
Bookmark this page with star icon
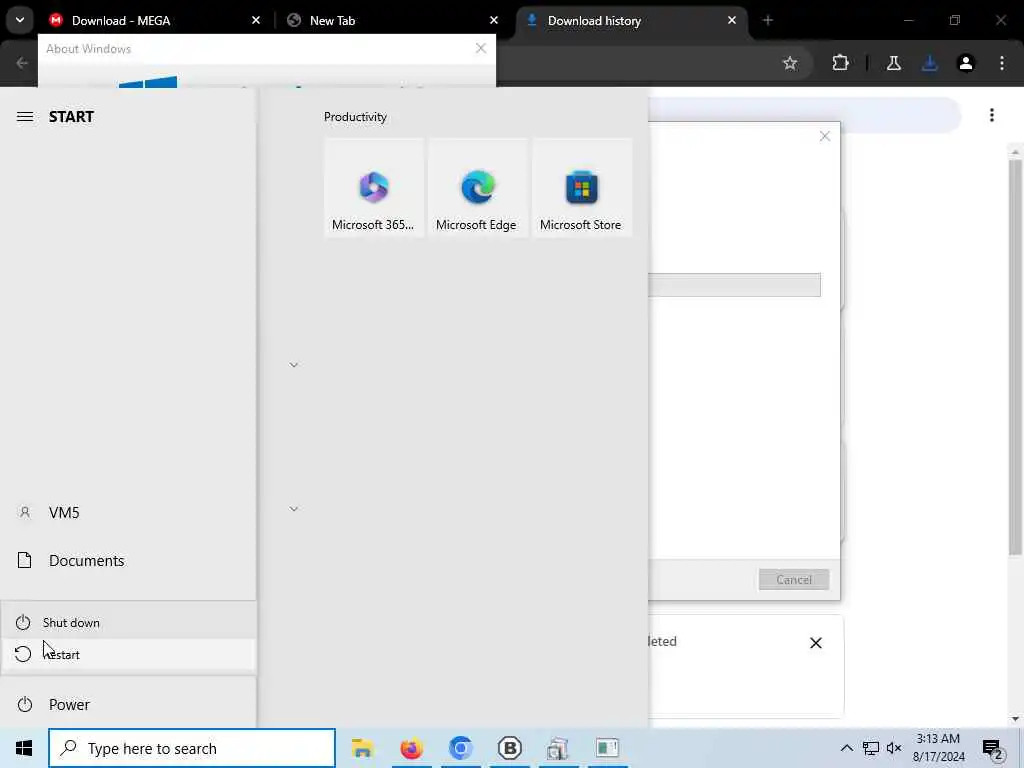[790, 63]
